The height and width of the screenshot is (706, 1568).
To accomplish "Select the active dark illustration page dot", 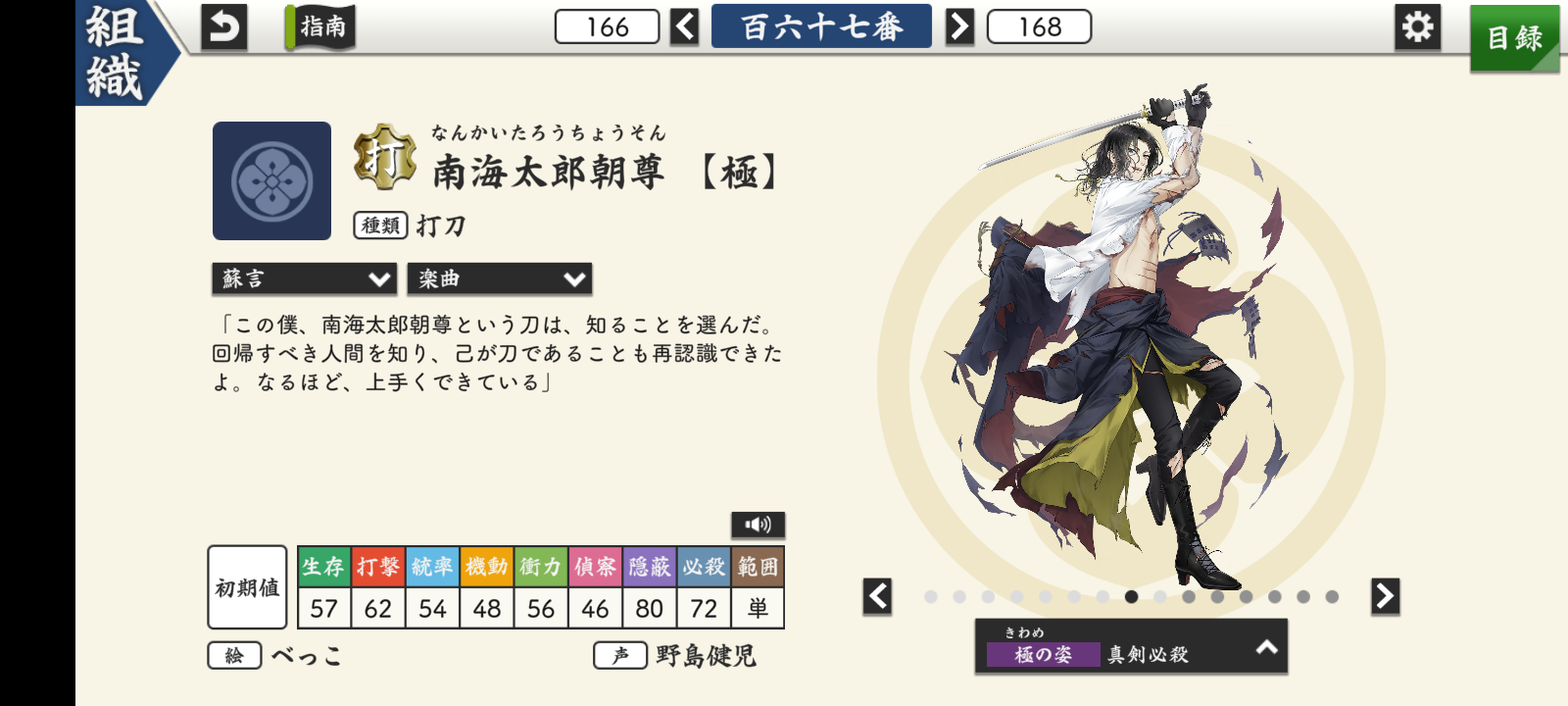I will coord(1132,596).
